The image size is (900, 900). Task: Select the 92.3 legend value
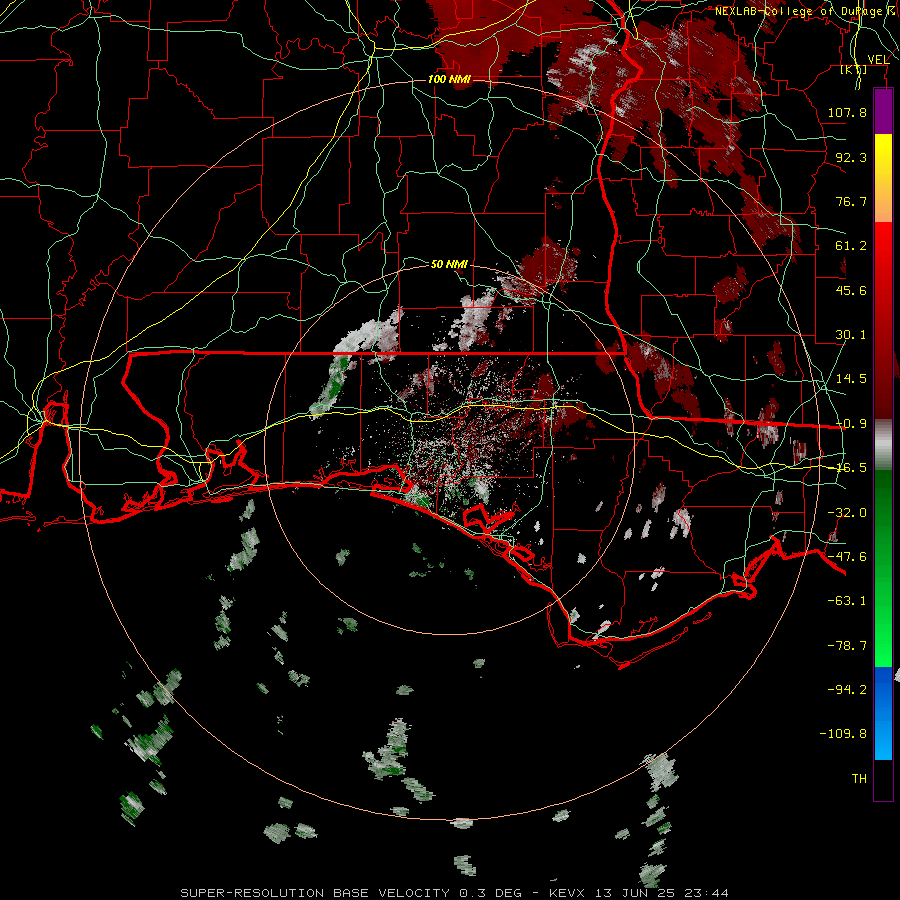pos(851,157)
